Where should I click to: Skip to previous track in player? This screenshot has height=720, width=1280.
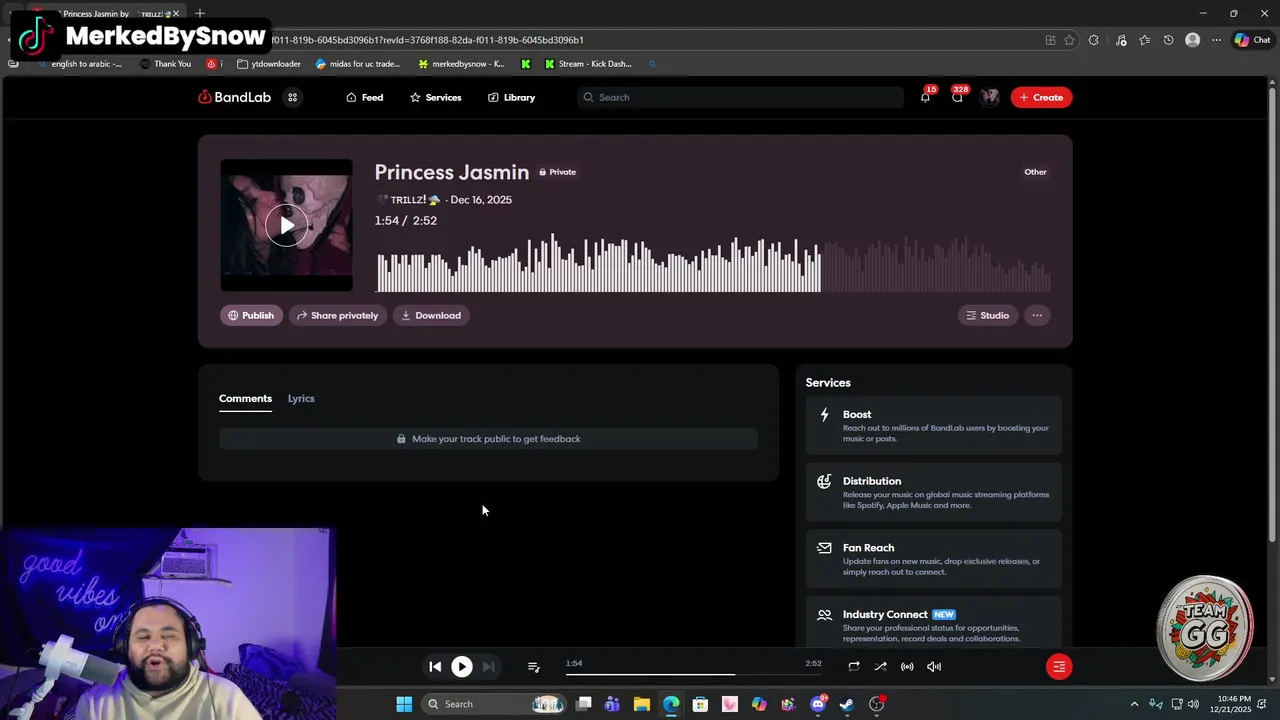pyautogui.click(x=435, y=667)
